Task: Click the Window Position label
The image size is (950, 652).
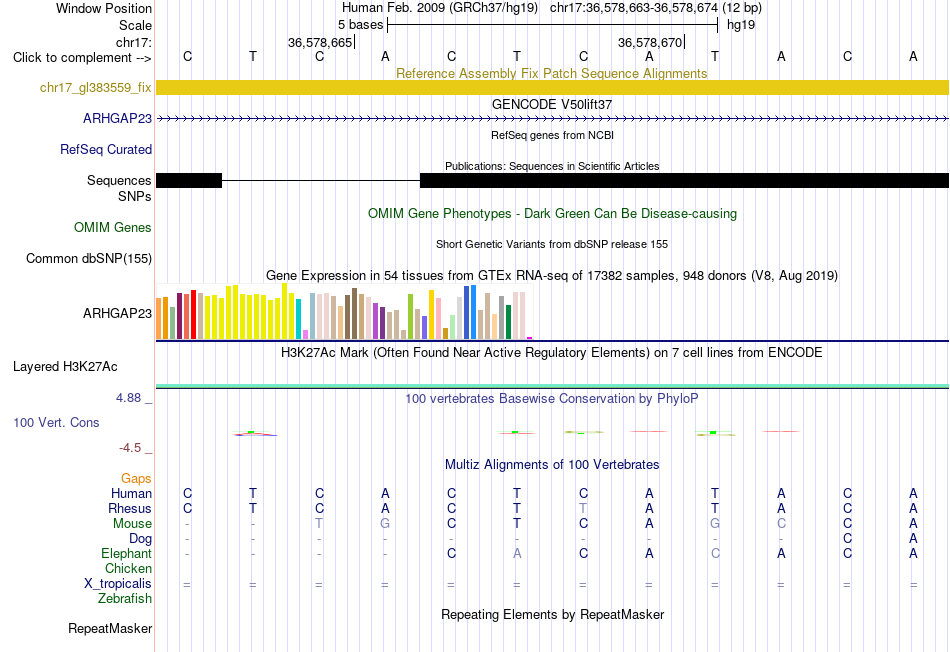Action: [104, 8]
